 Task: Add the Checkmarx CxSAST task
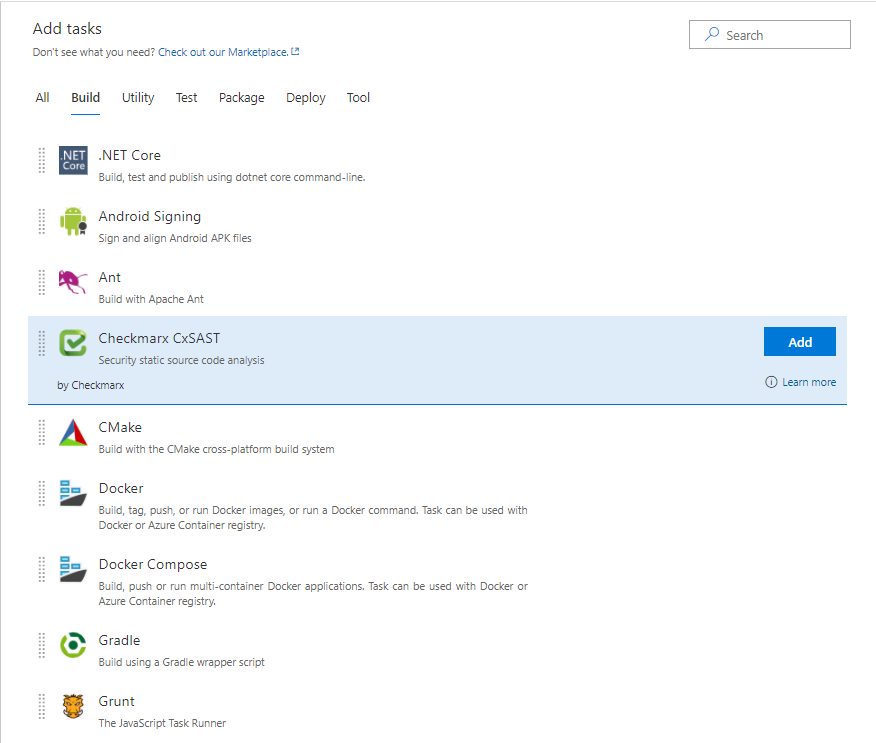click(x=799, y=342)
